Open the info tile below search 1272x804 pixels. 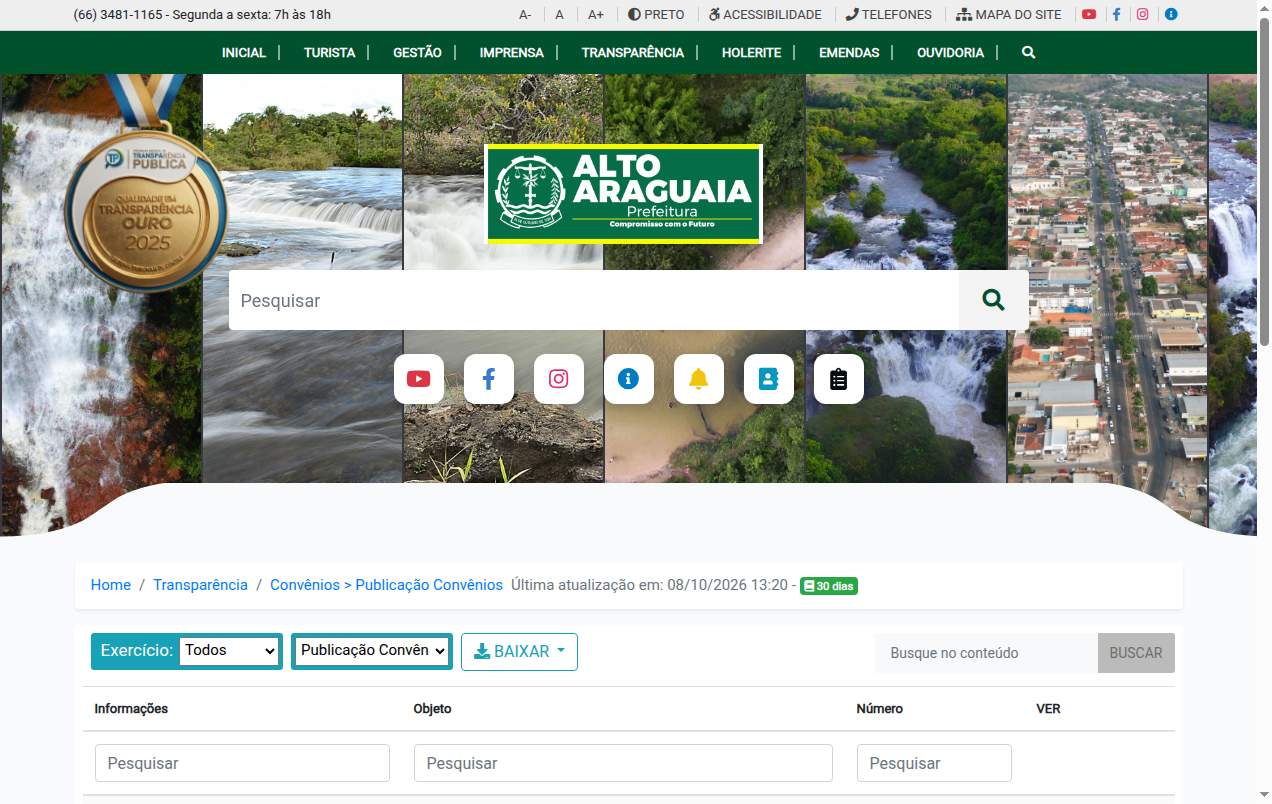pyautogui.click(x=629, y=379)
